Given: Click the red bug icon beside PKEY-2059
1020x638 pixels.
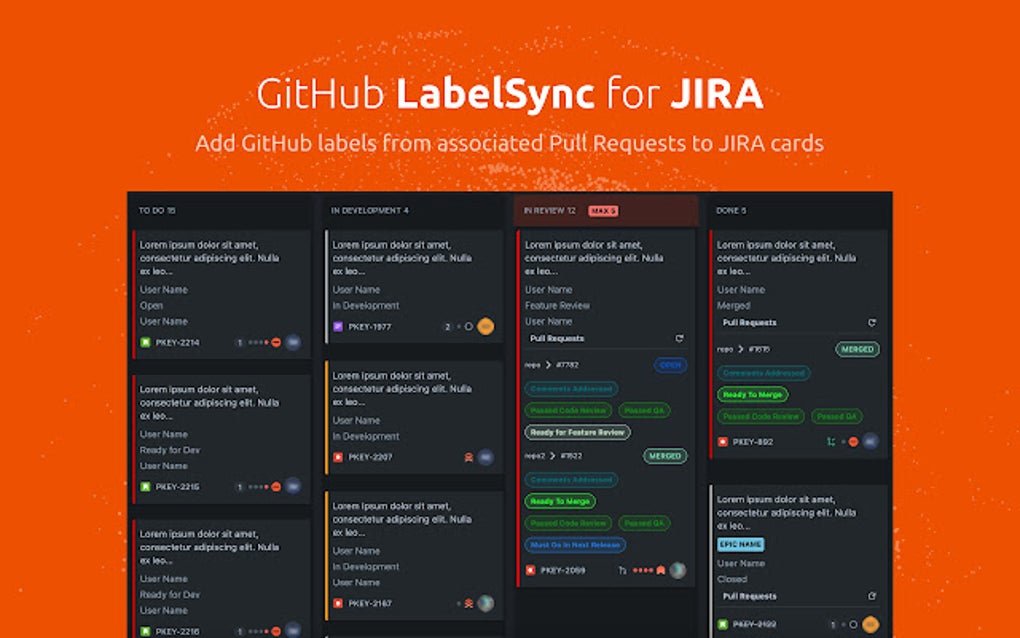Looking at the screenshot, I should [530, 570].
